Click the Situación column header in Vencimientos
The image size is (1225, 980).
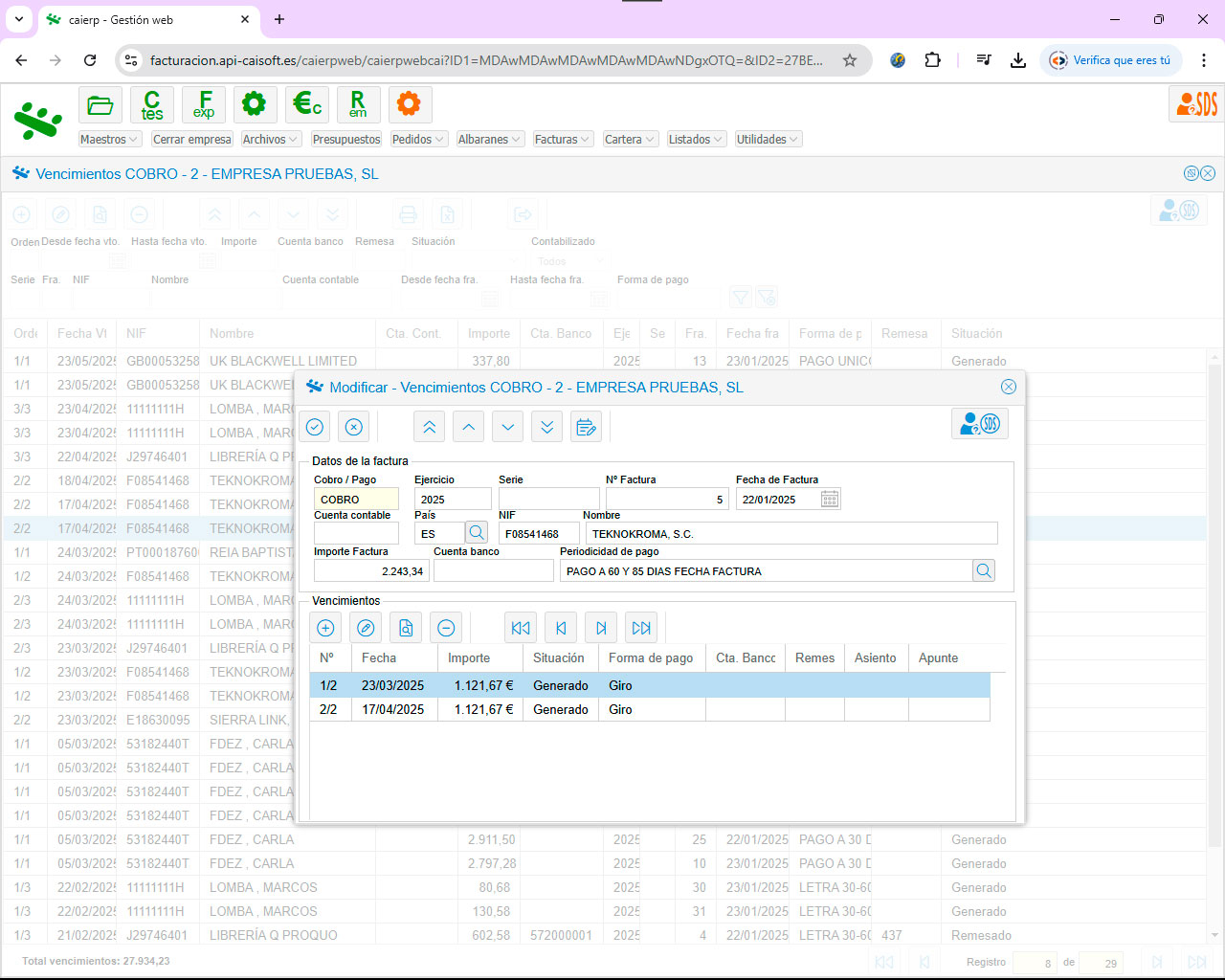click(559, 657)
